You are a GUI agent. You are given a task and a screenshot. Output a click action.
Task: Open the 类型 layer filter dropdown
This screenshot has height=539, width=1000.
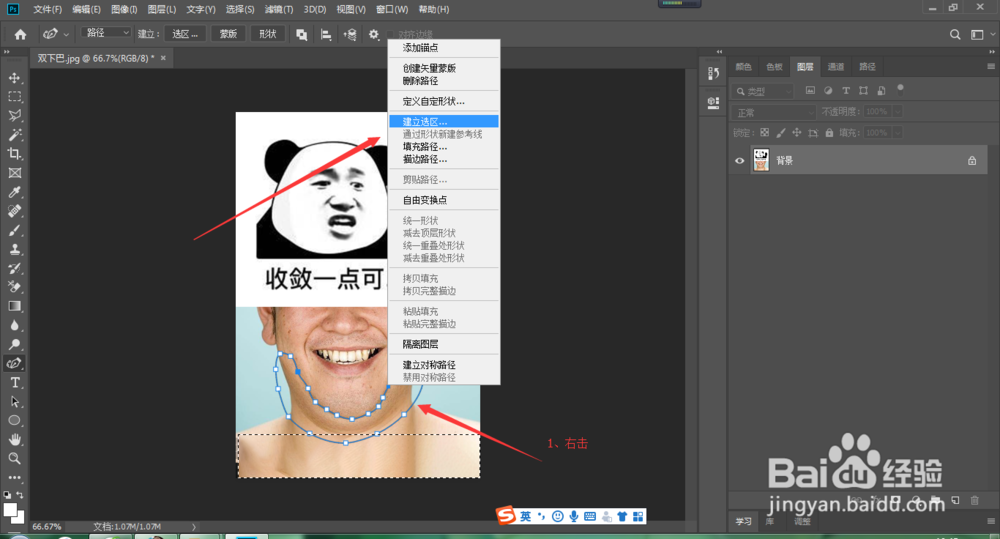pyautogui.click(x=763, y=91)
